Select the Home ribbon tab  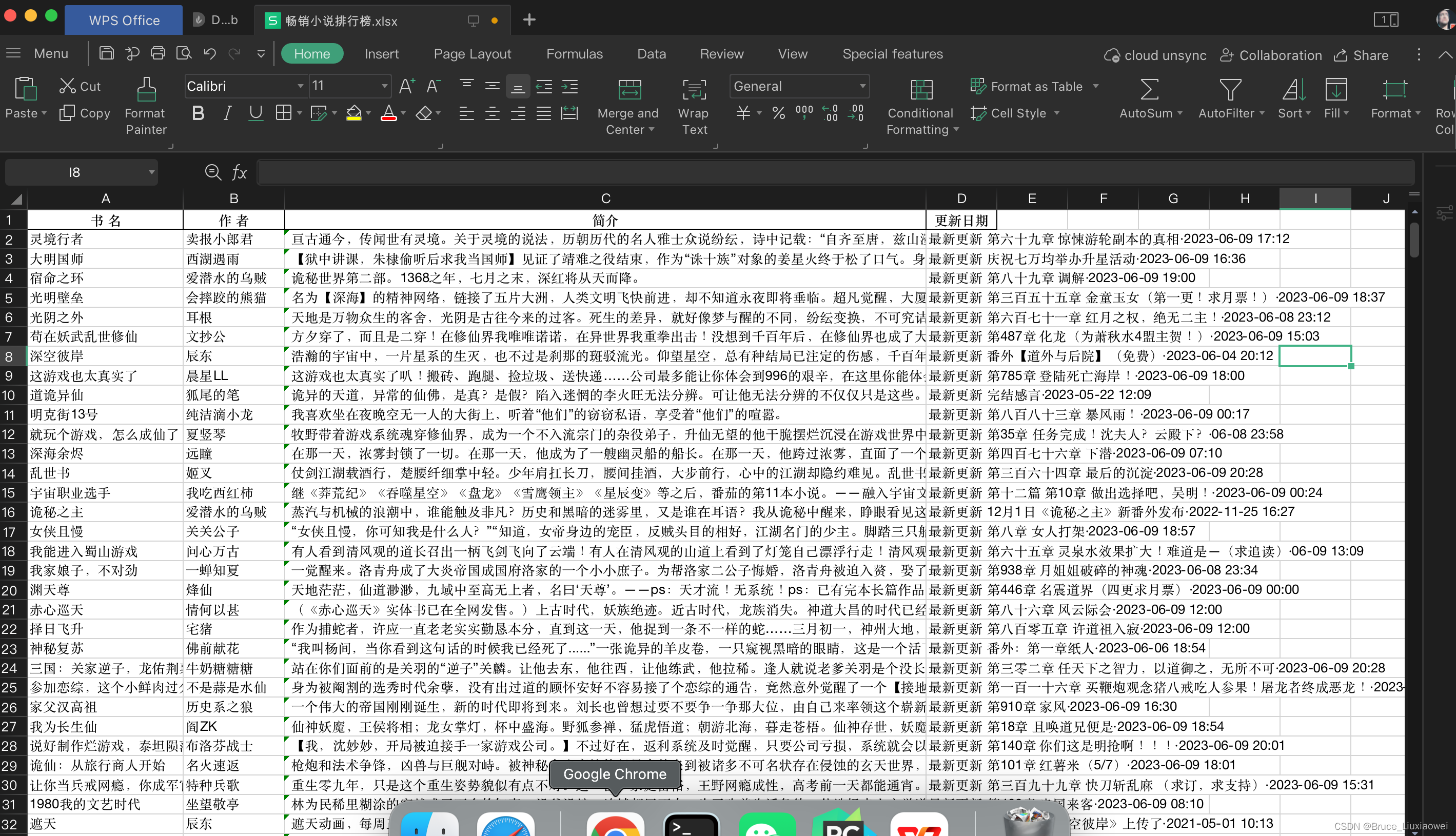point(312,53)
